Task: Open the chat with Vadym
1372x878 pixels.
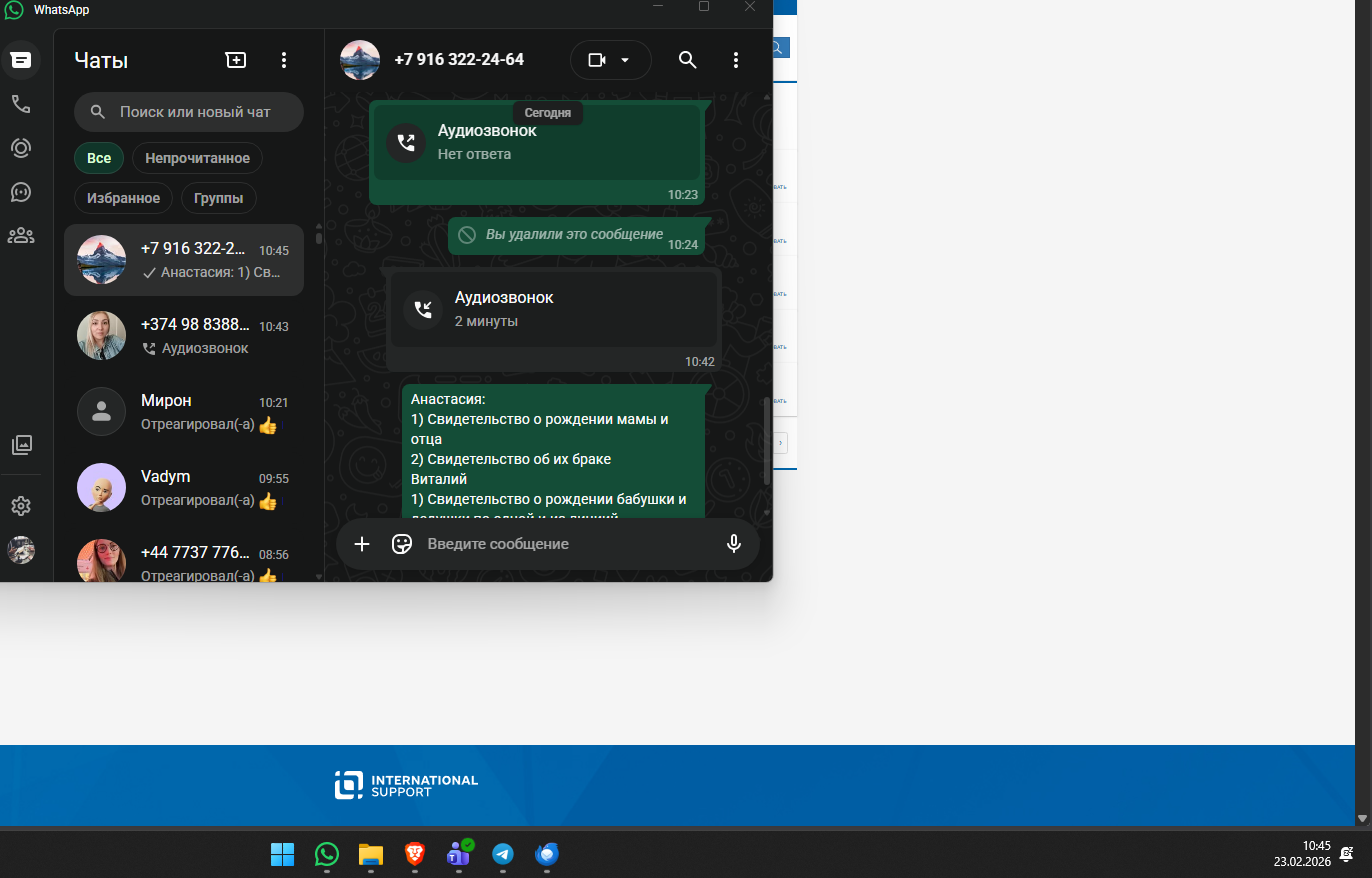Action: (x=184, y=488)
